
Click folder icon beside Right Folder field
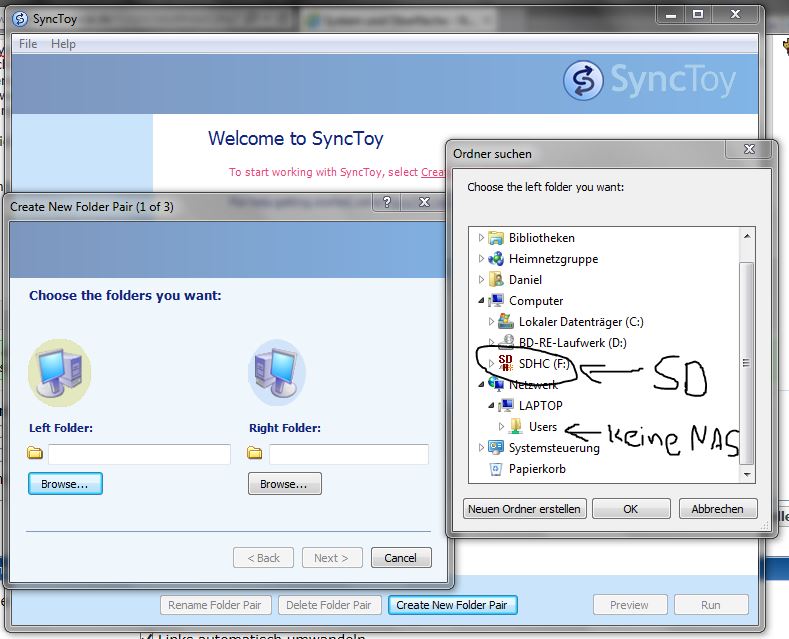tap(255, 453)
